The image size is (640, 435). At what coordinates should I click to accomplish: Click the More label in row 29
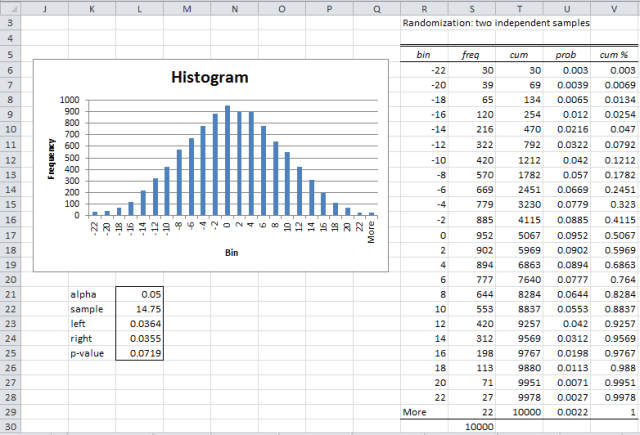(424, 412)
